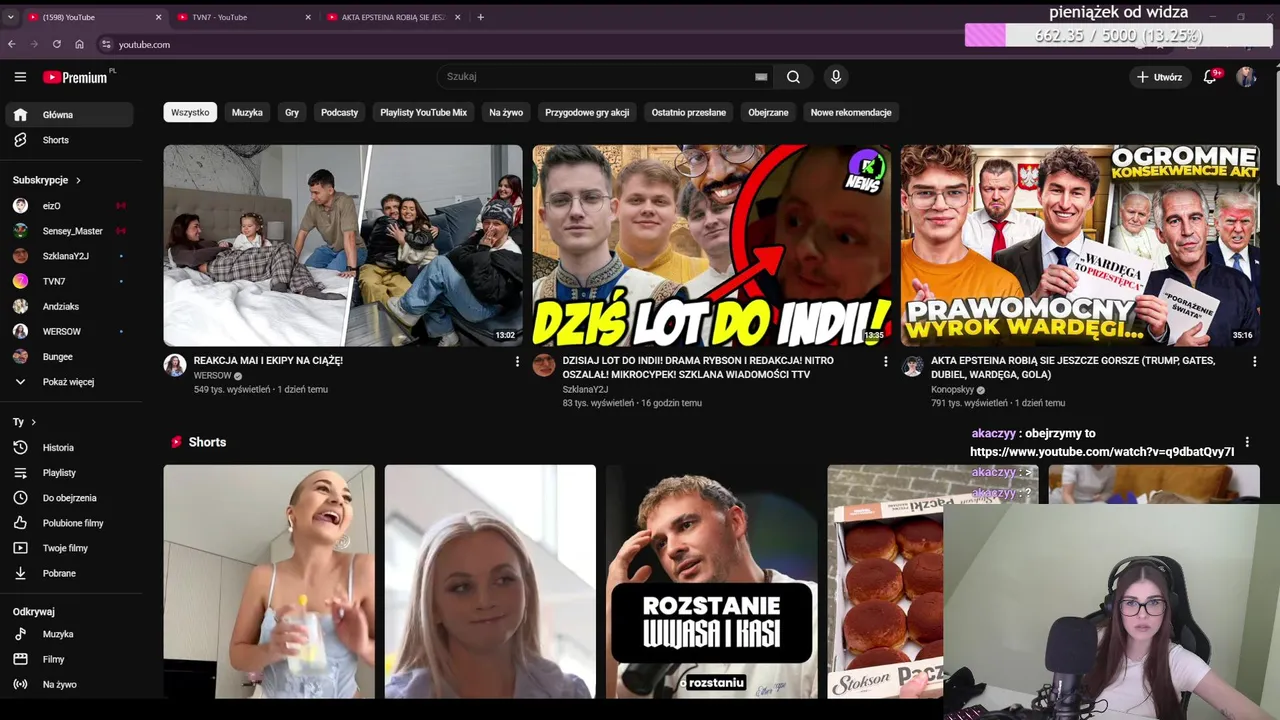The image size is (1280, 720).
Task: Open Pobrane downloads in sidebar
Action: 68,573
